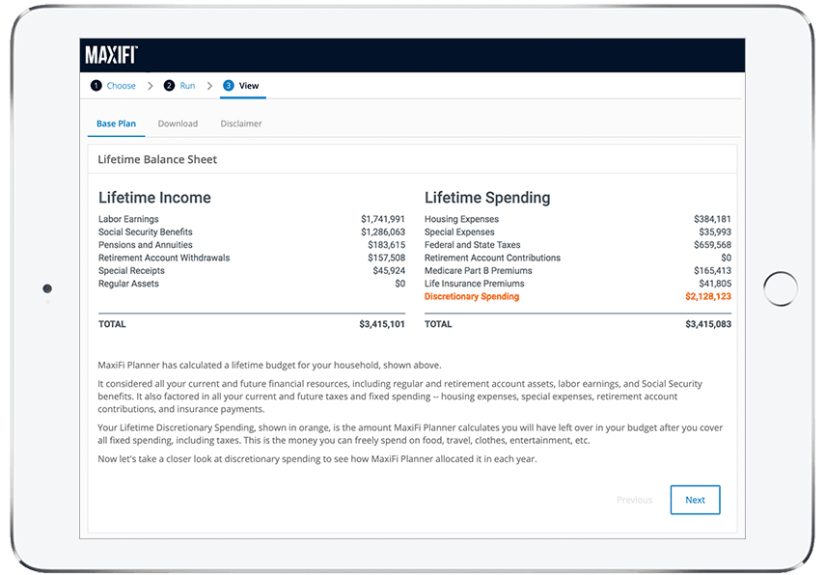Click the step 1 number circle
The image size is (825, 575).
click(96, 85)
